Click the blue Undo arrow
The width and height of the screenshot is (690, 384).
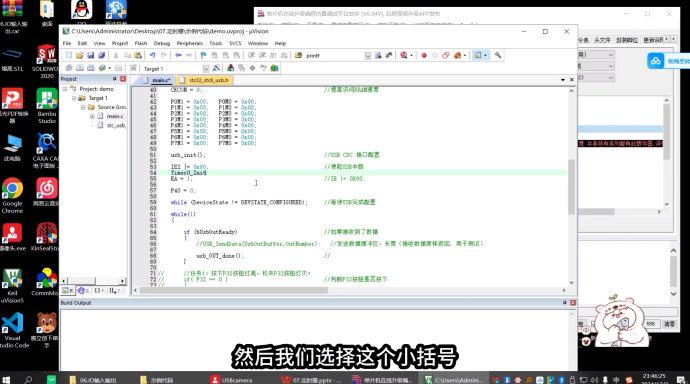[x=152, y=55]
